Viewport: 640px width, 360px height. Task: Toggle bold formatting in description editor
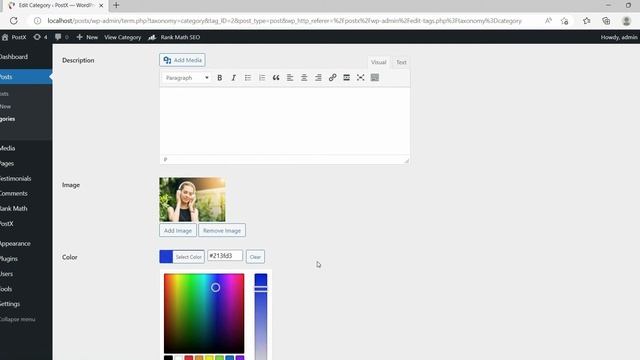point(220,78)
